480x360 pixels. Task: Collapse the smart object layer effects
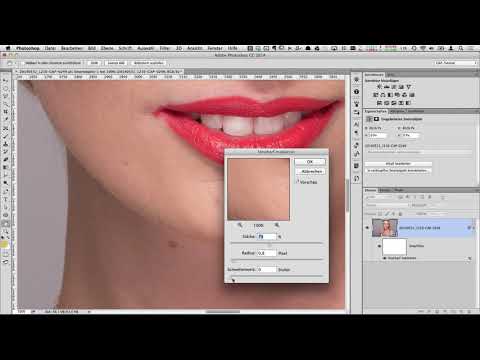(474, 228)
